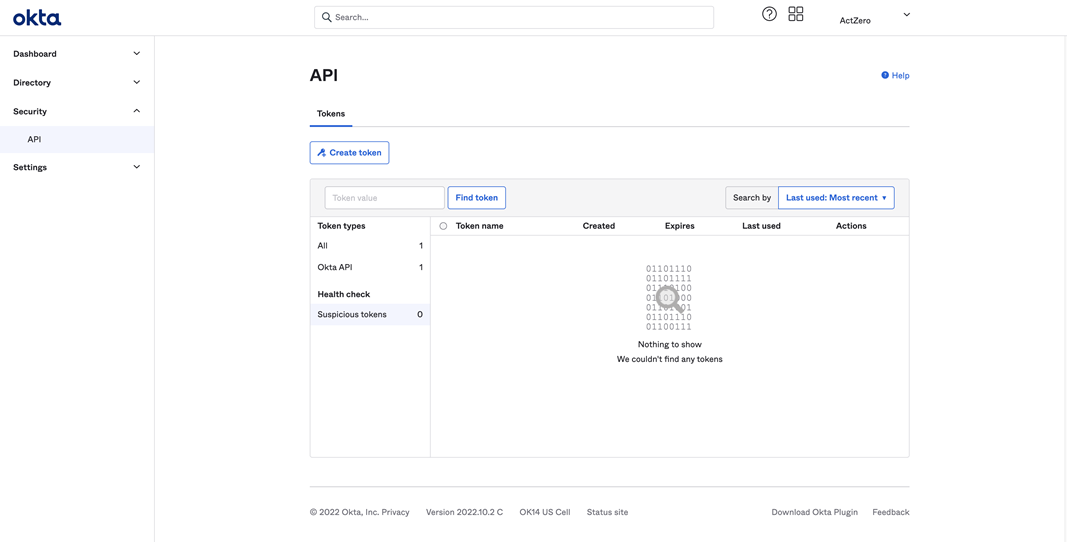Click the Find token button
Image resolution: width=1067 pixels, height=542 pixels.
(476, 197)
